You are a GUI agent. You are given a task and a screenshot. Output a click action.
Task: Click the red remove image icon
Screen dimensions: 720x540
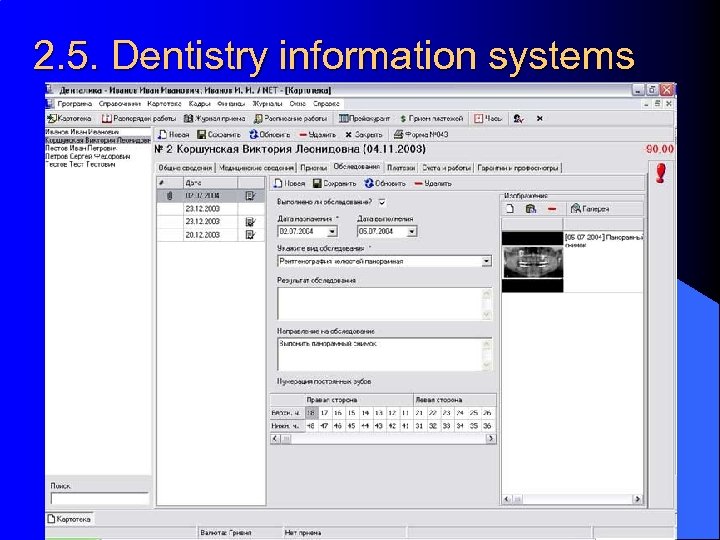coord(551,209)
